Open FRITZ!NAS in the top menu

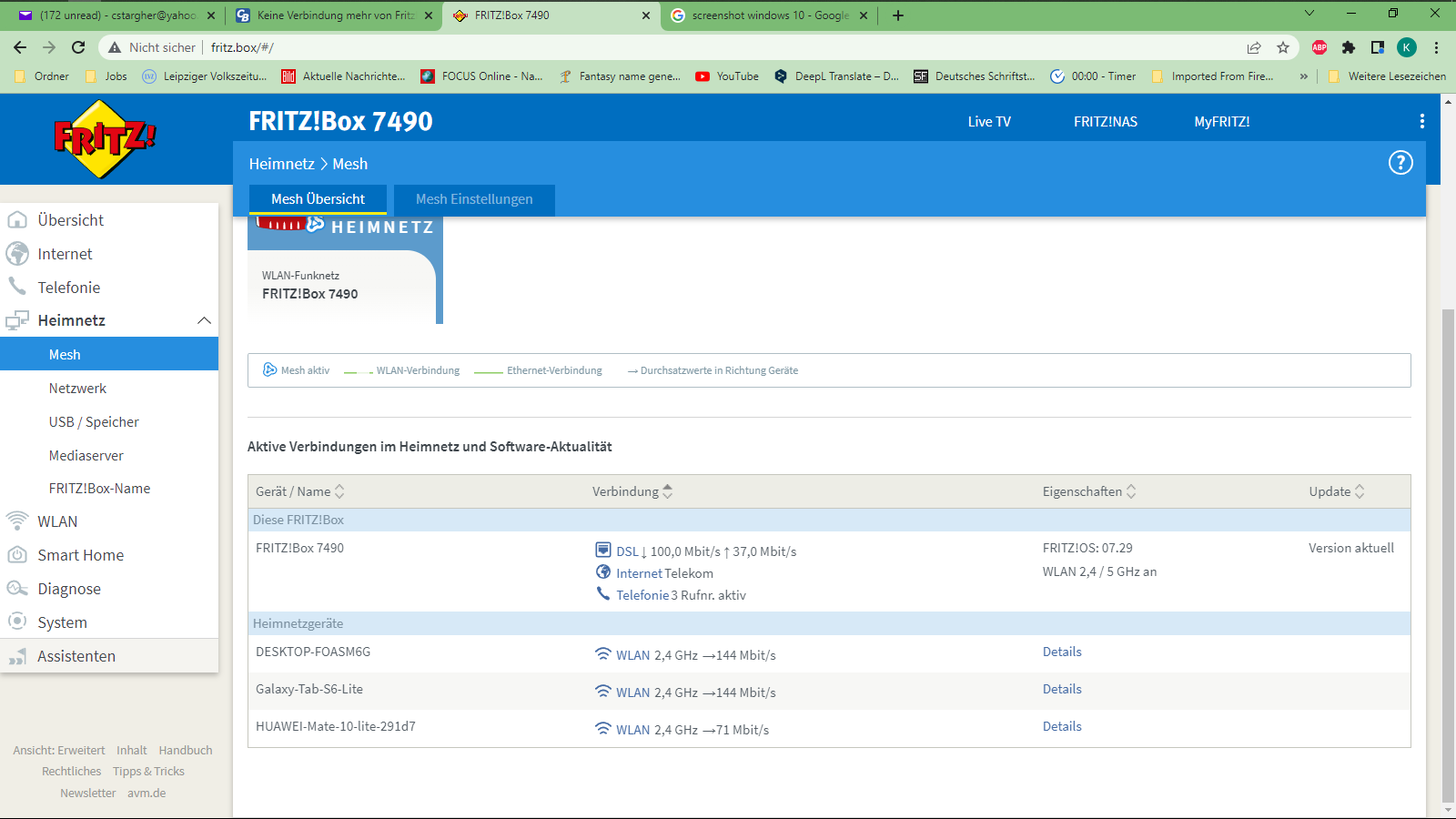pos(1106,122)
